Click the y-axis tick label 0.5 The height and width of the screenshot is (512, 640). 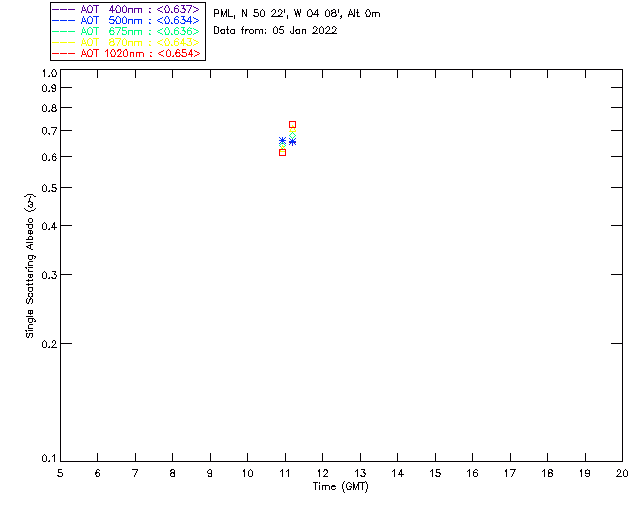(49, 188)
